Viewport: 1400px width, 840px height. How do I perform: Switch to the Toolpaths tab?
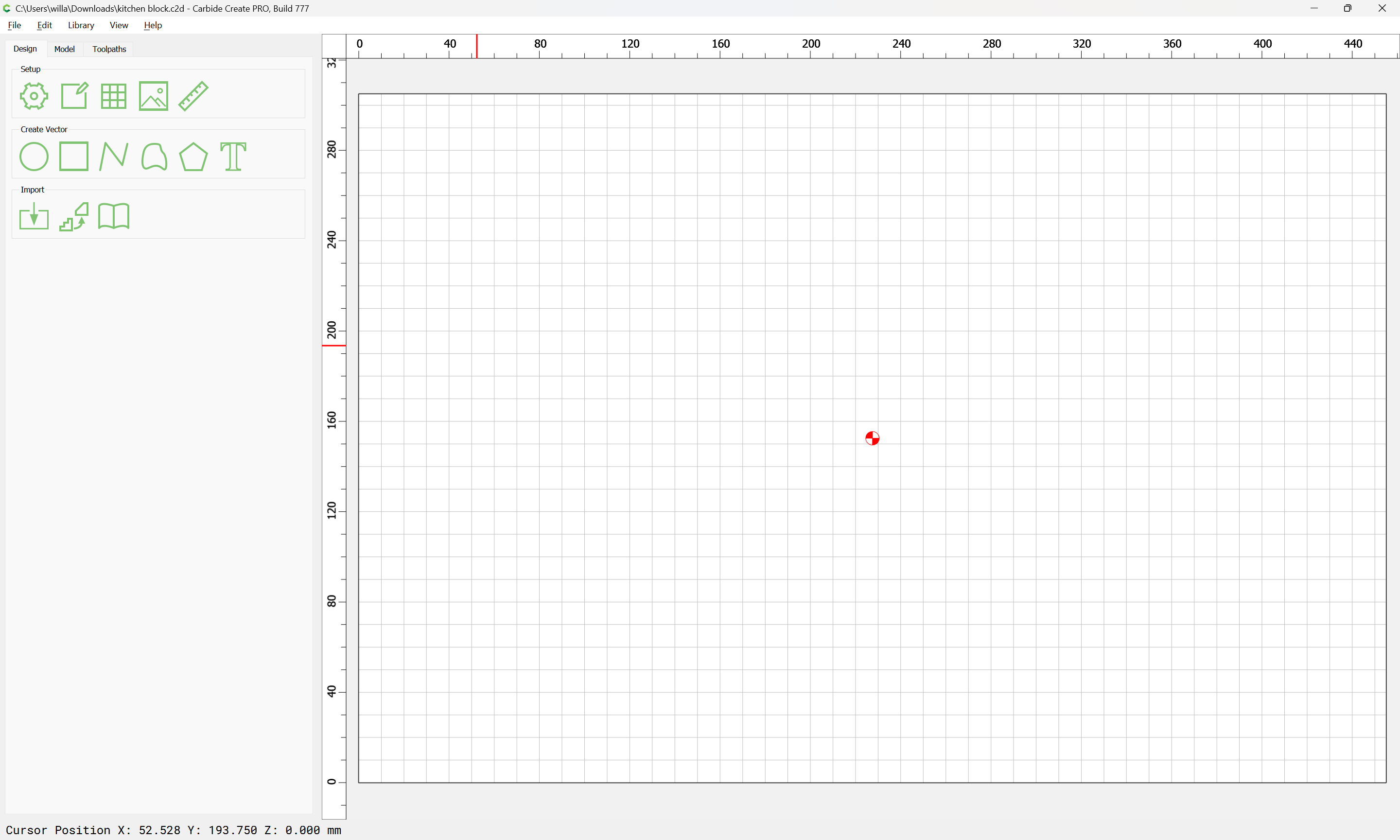(x=109, y=49)
